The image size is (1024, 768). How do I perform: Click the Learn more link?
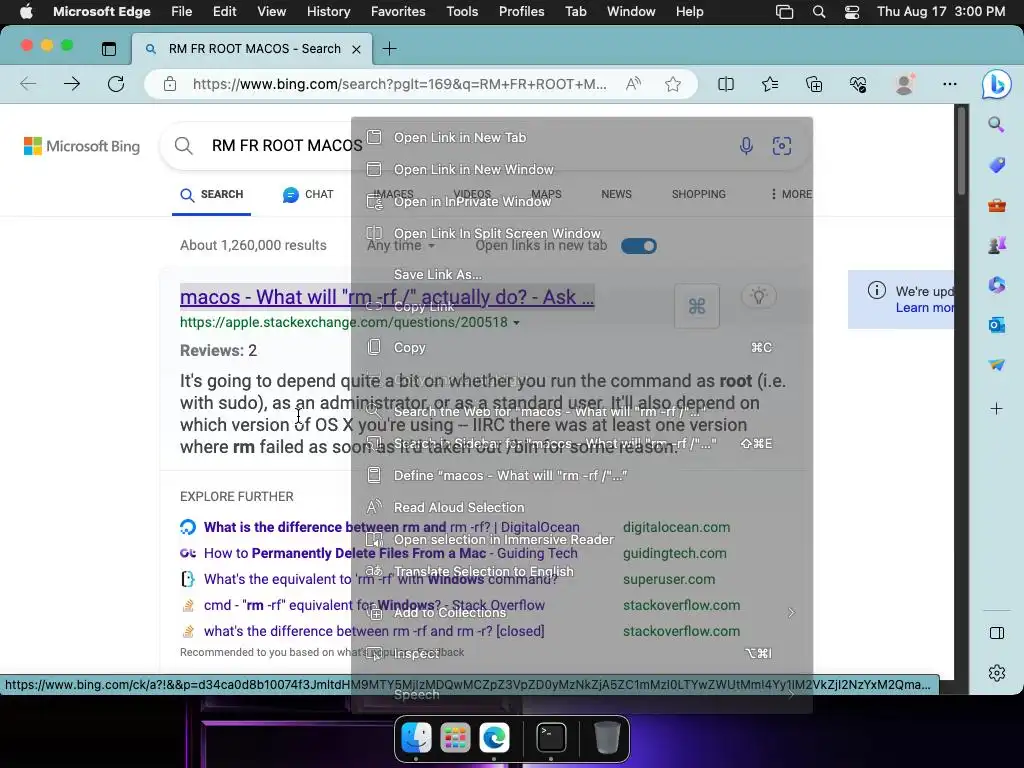click(924, 308)
